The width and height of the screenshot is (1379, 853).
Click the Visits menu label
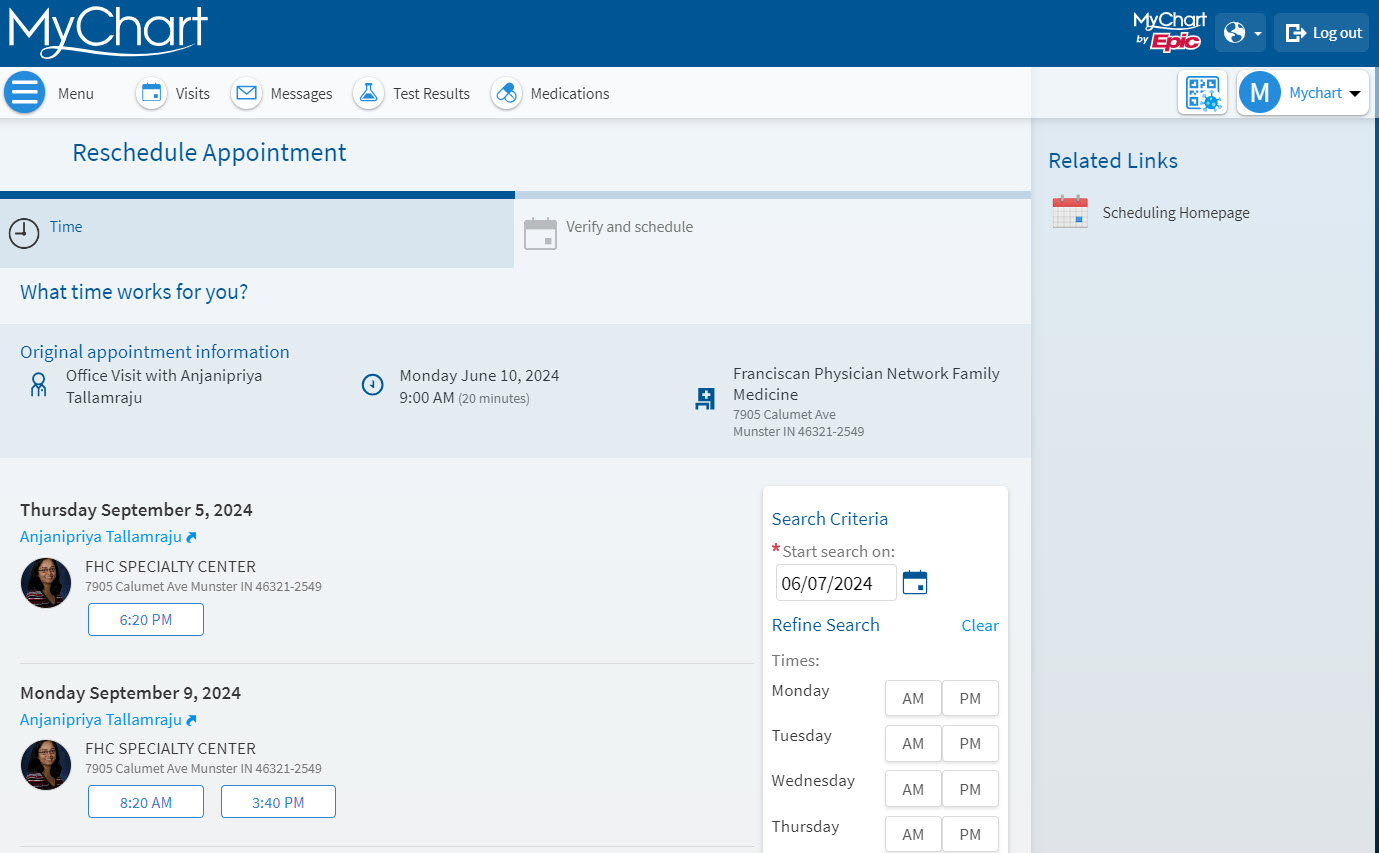click(193, 93)
